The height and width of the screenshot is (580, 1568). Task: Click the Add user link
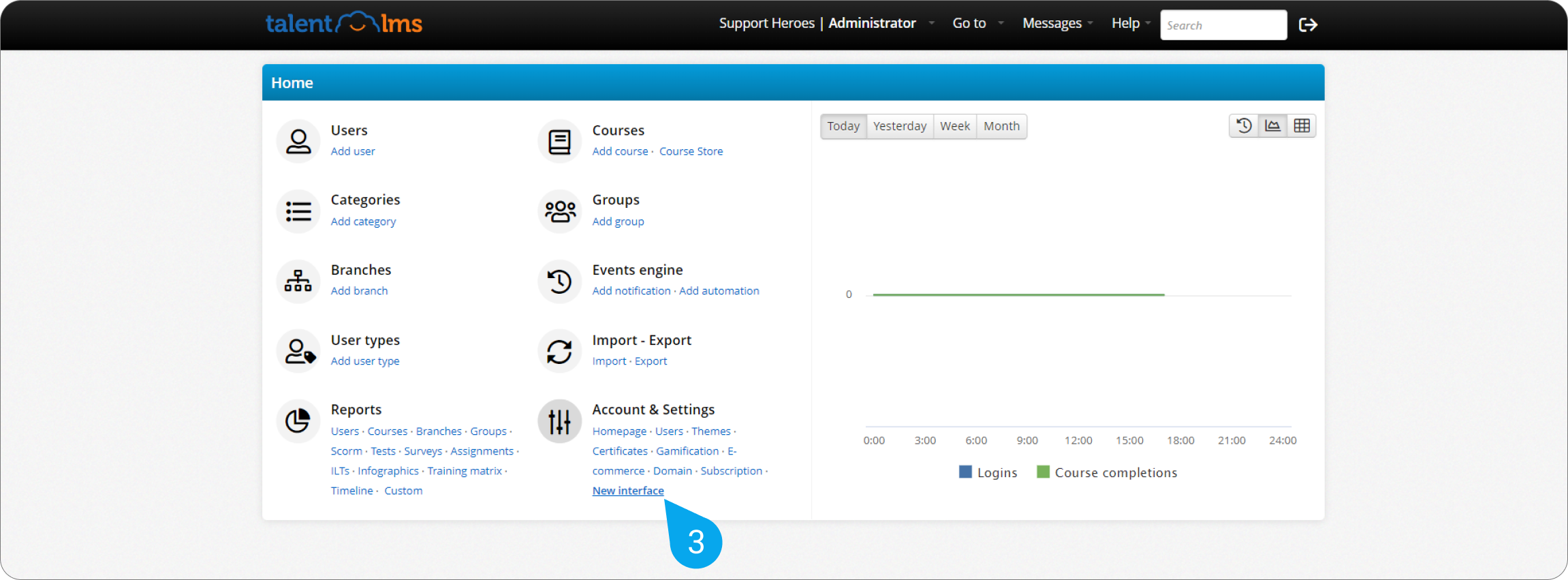pos(353,151)
